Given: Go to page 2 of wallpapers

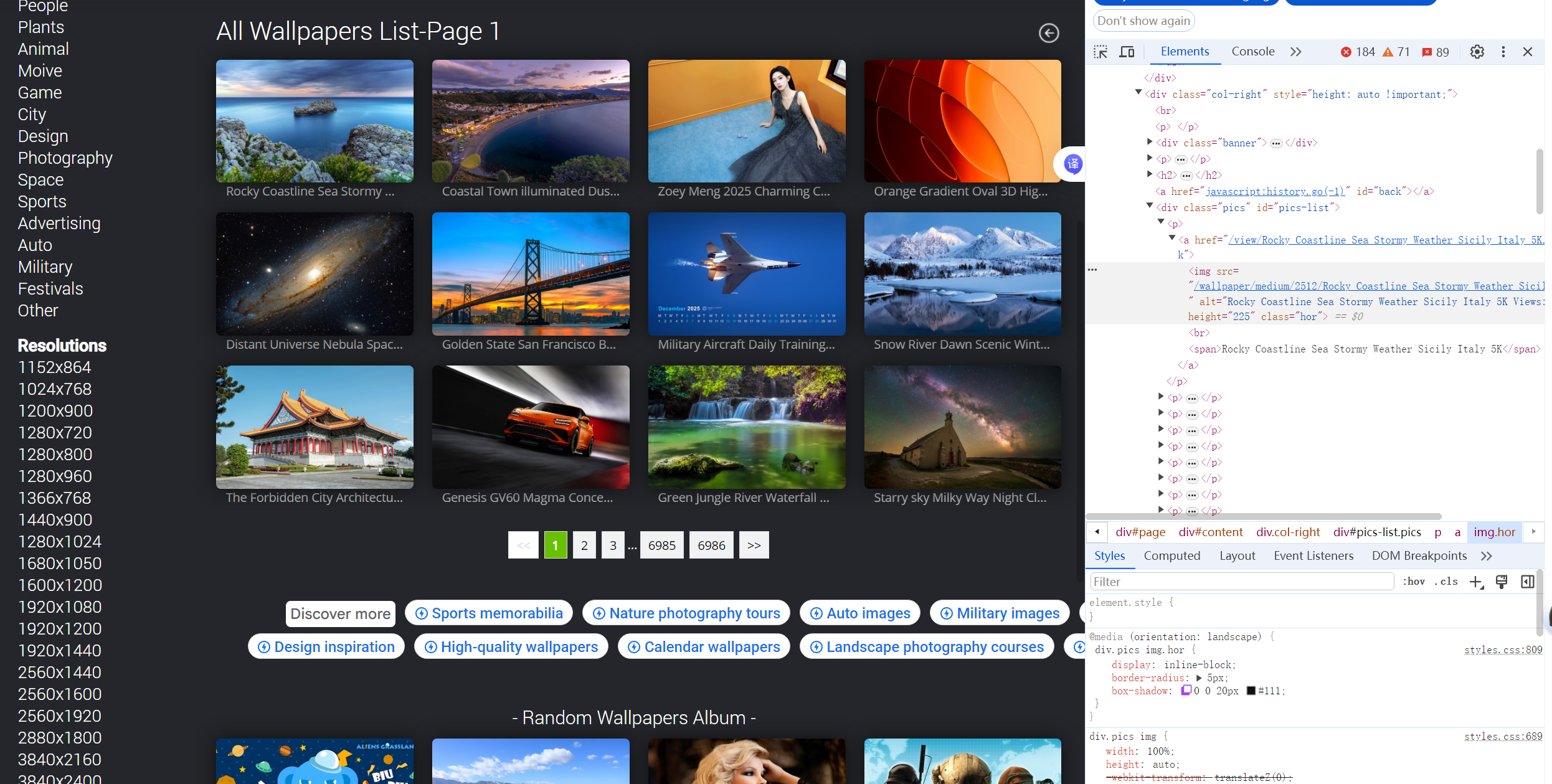Looking at the screenshot, I should pos(584,545).
